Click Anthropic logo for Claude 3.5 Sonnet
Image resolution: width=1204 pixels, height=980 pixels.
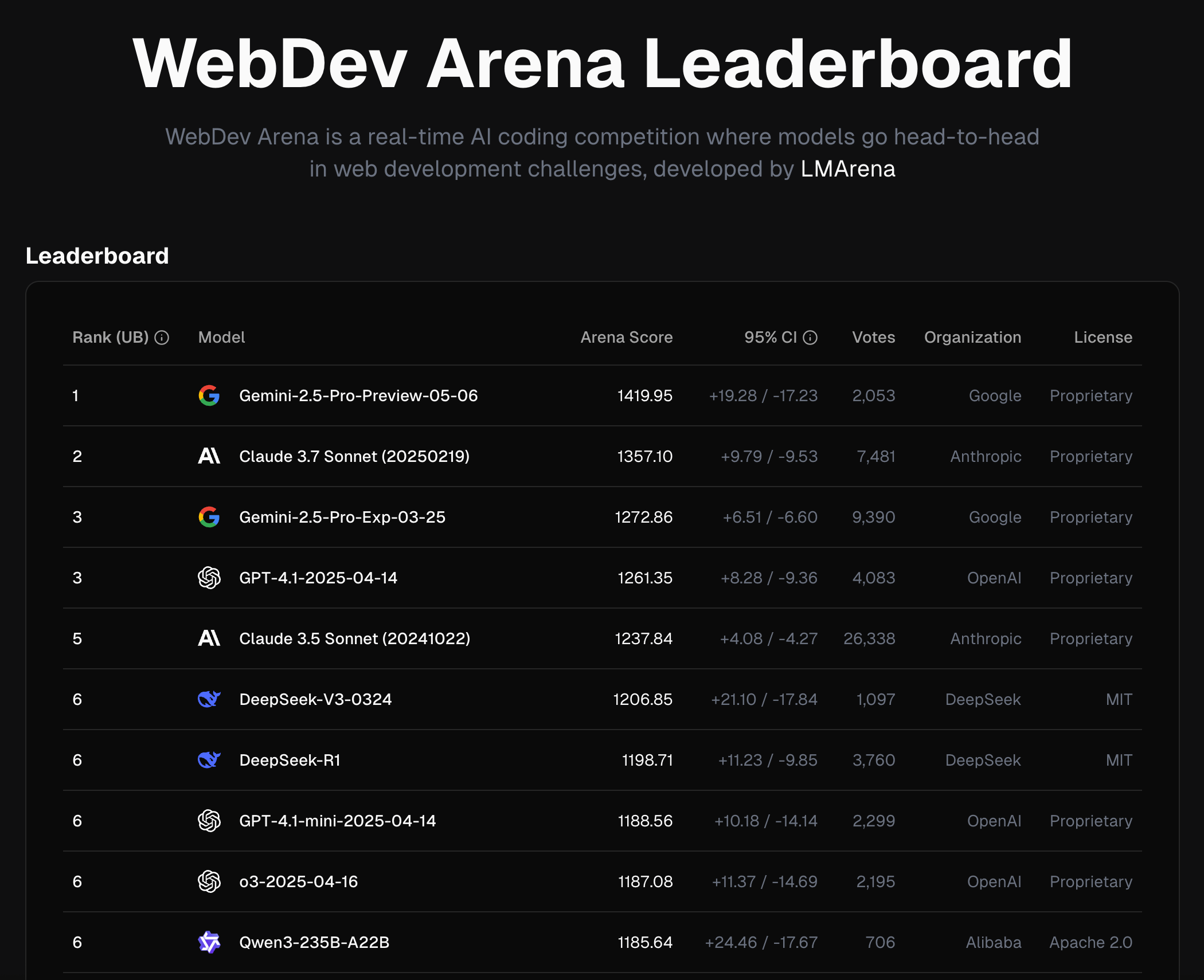(x=209, y=638)
